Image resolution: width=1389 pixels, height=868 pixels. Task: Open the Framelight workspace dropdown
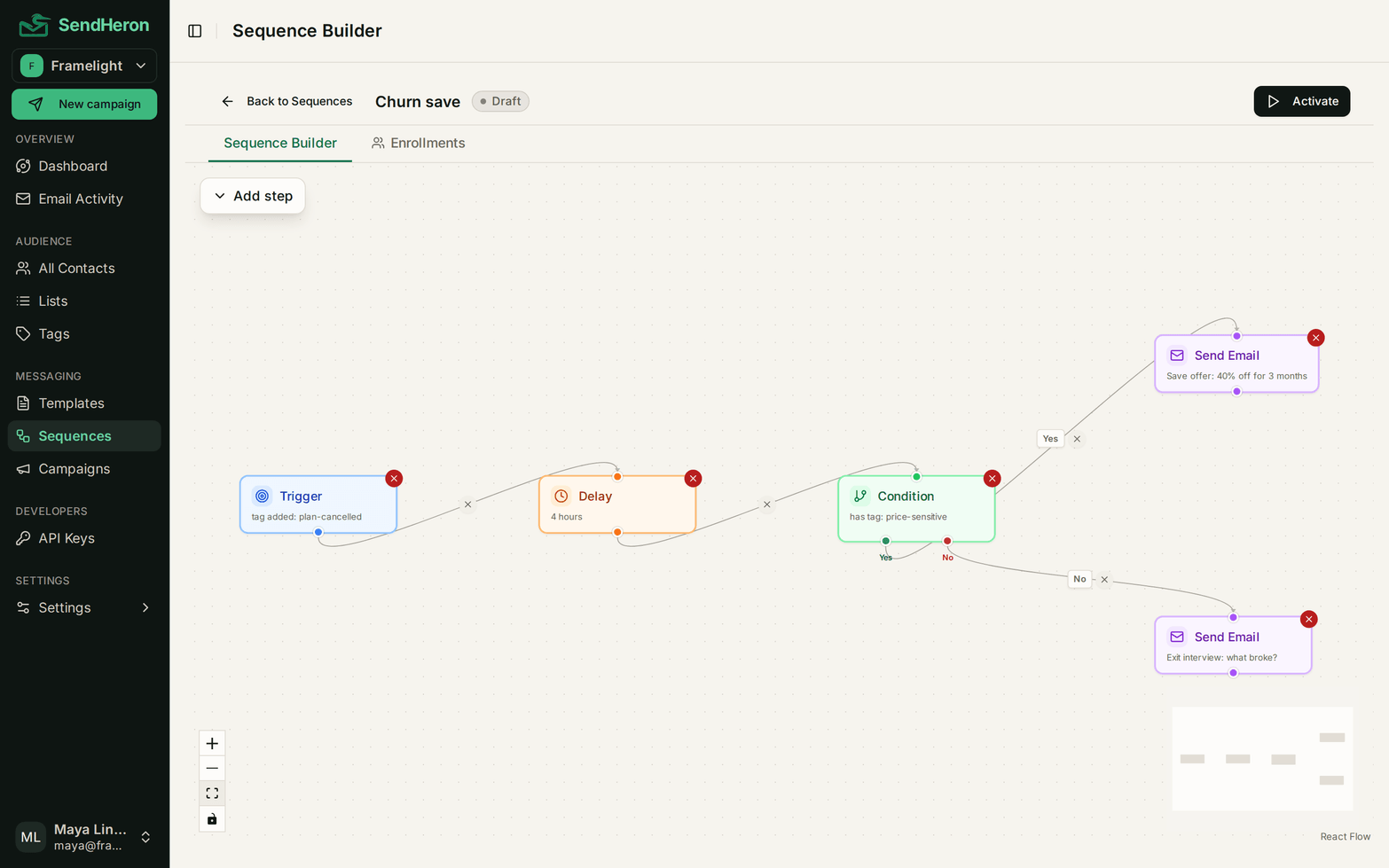pyautogui.click(x=84, y=66)
